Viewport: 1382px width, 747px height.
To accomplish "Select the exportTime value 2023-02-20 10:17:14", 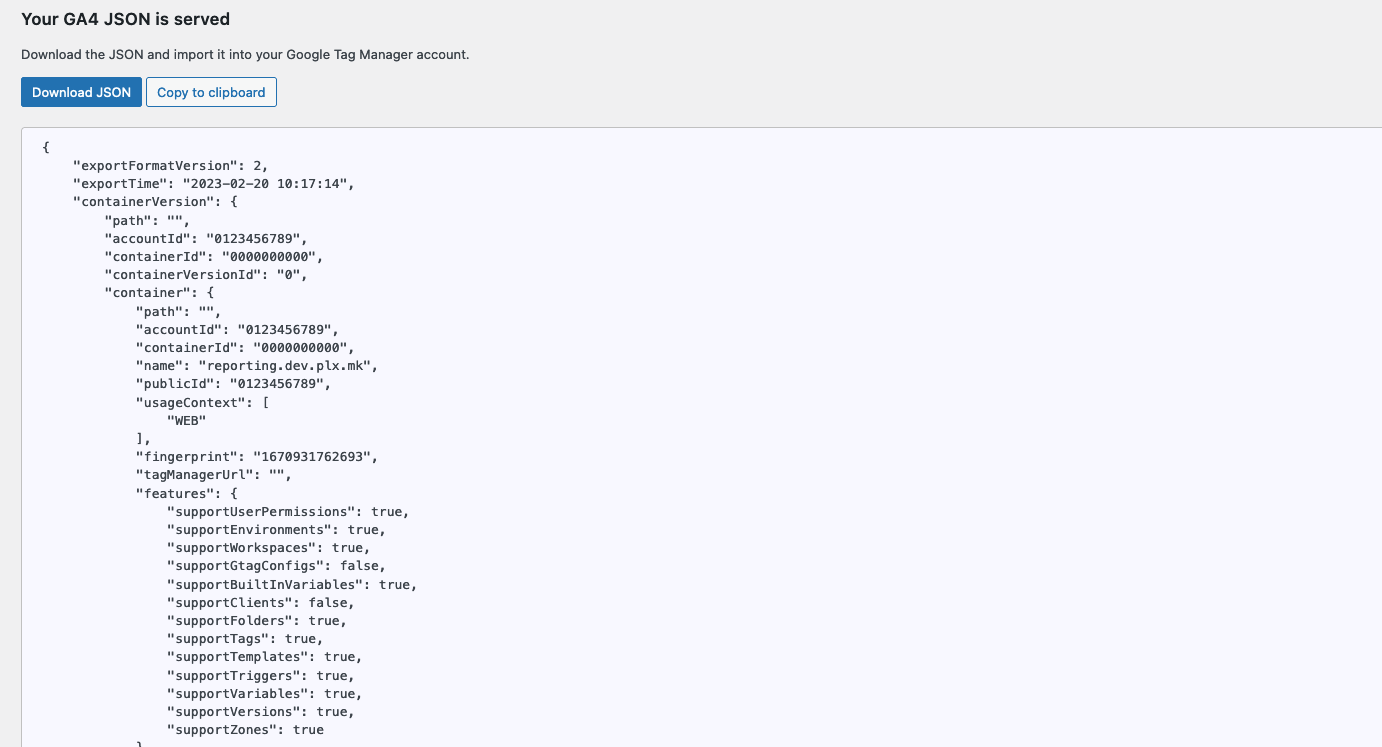I will click(x=267, y=183).
